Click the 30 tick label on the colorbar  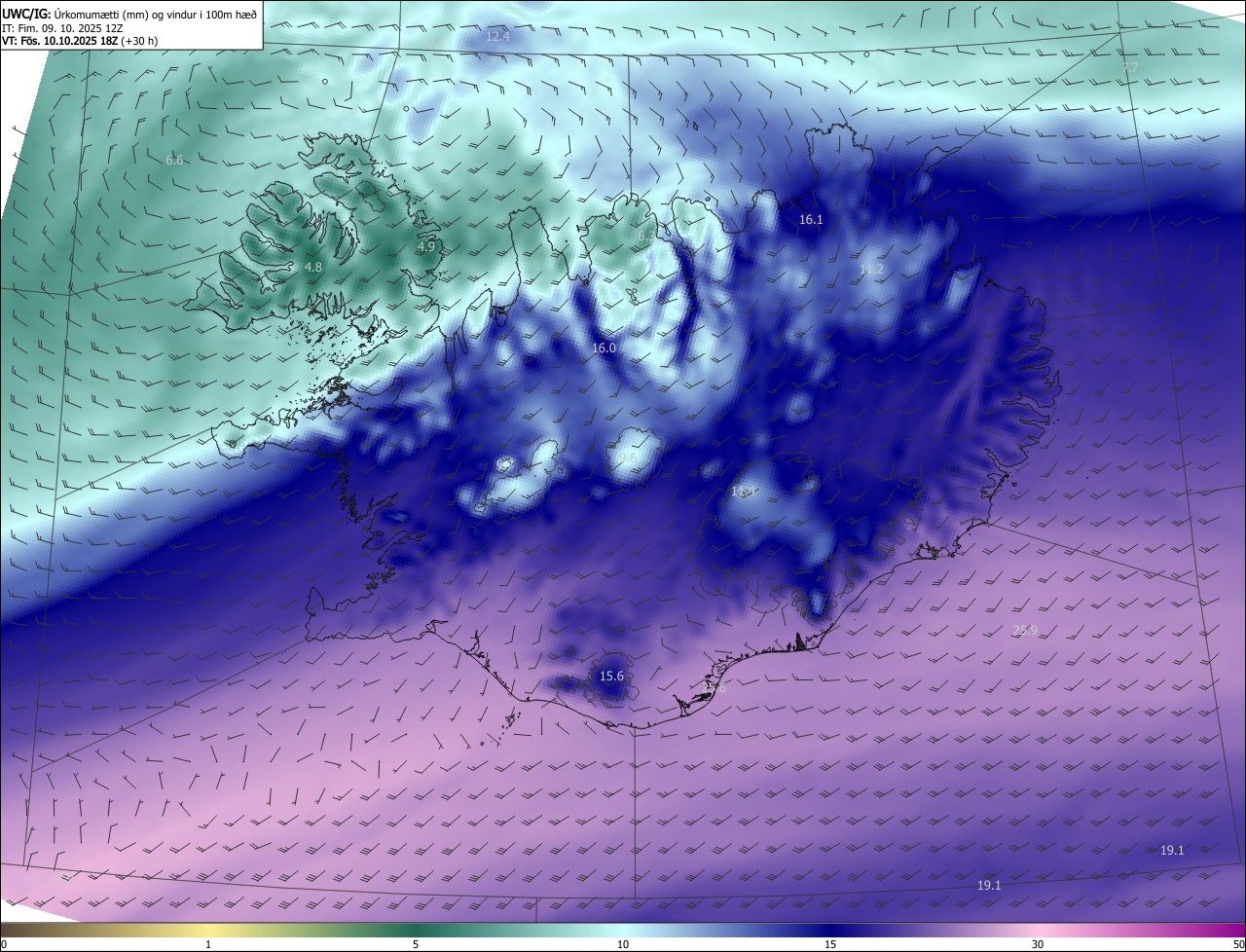[1038, 944]
